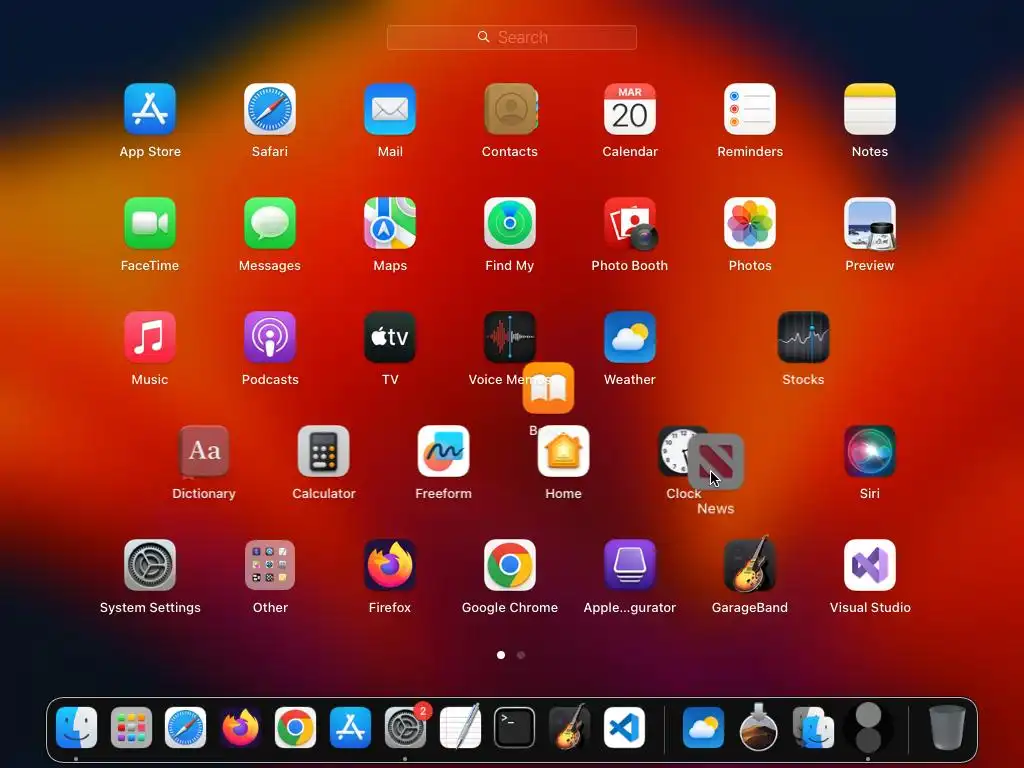
Task: Launch GarageBand from Launchpad grid
Action: click(x=750, y=564)
